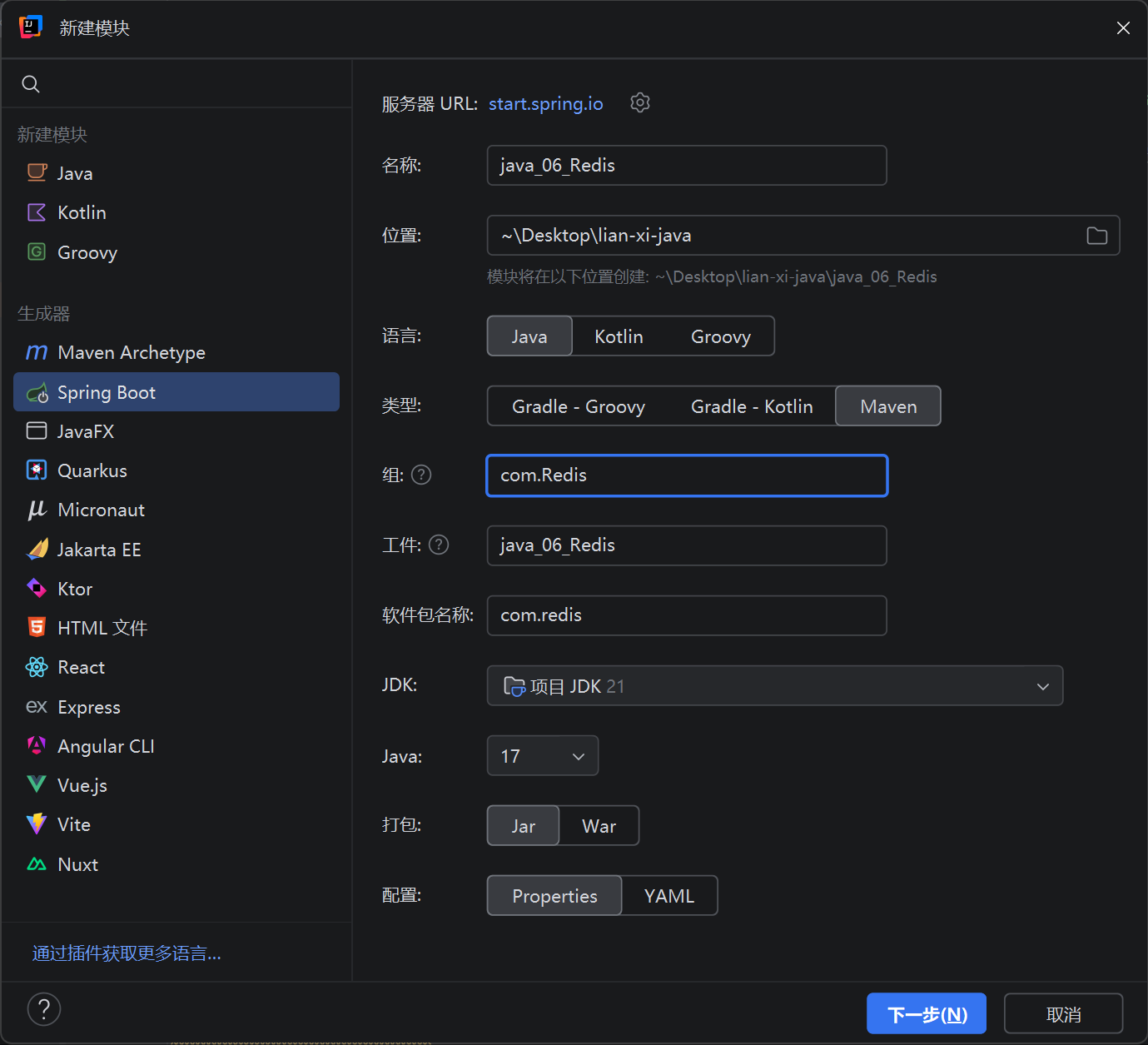Show help tooltip for 工件 field
Screen dimensions: 1148x1045
pos(439,545)
